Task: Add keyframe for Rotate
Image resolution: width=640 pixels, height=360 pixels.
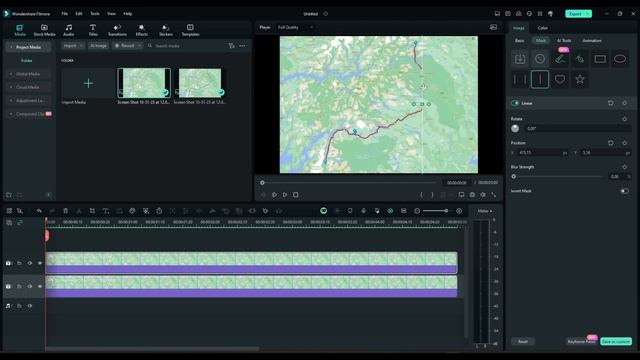Action: tap(624, 119)
